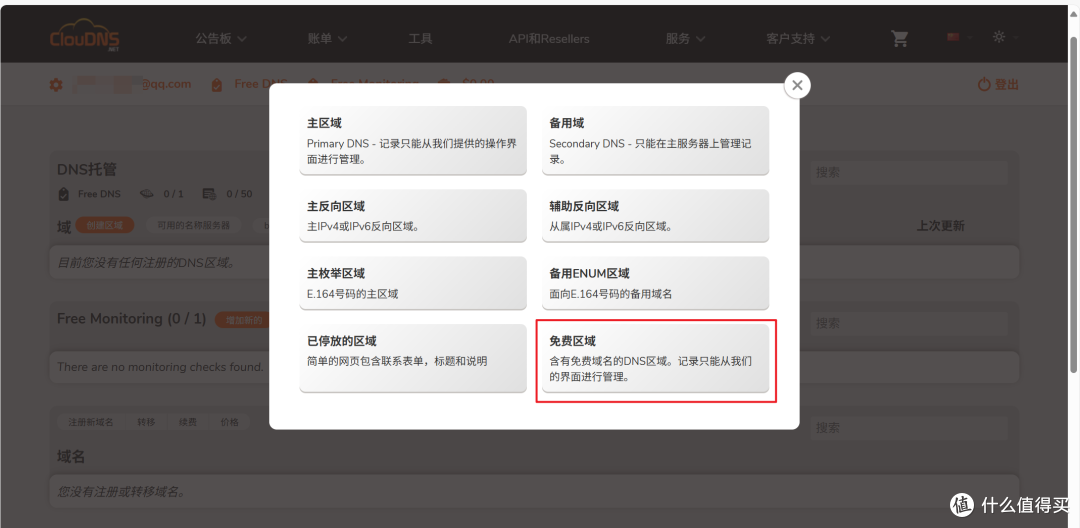Open the 续费 renewal tab

(x=187, y=421)
